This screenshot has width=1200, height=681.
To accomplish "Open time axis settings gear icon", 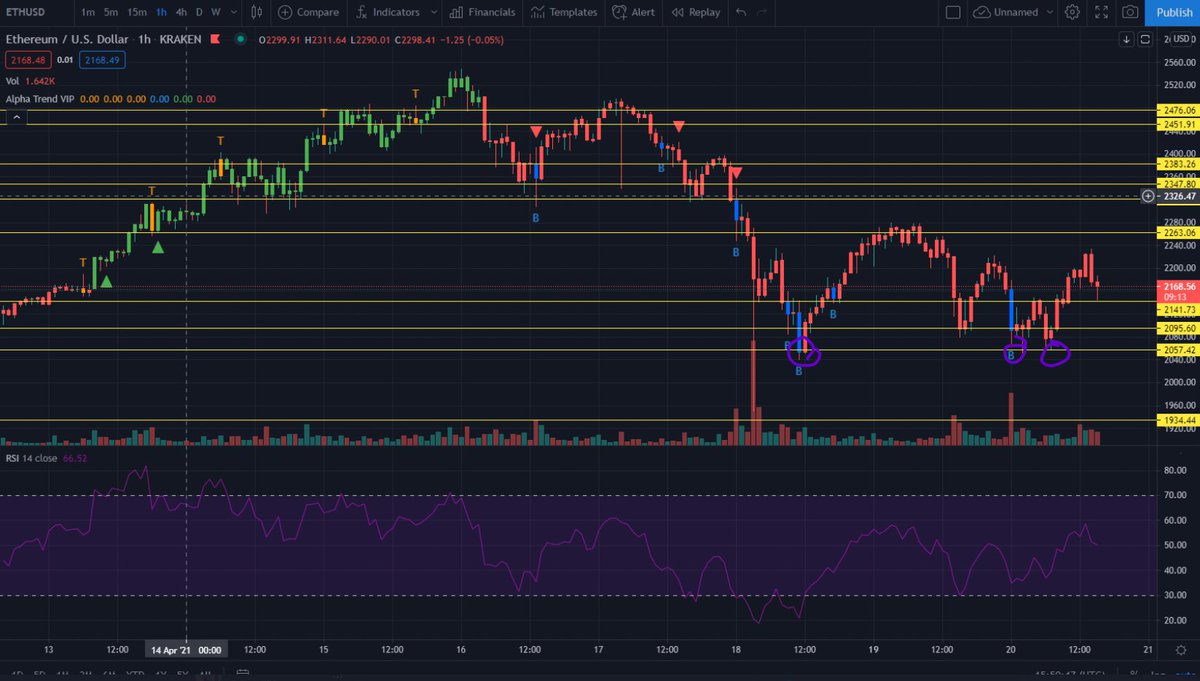I will pyautogui.click(x=1180, y=649).
